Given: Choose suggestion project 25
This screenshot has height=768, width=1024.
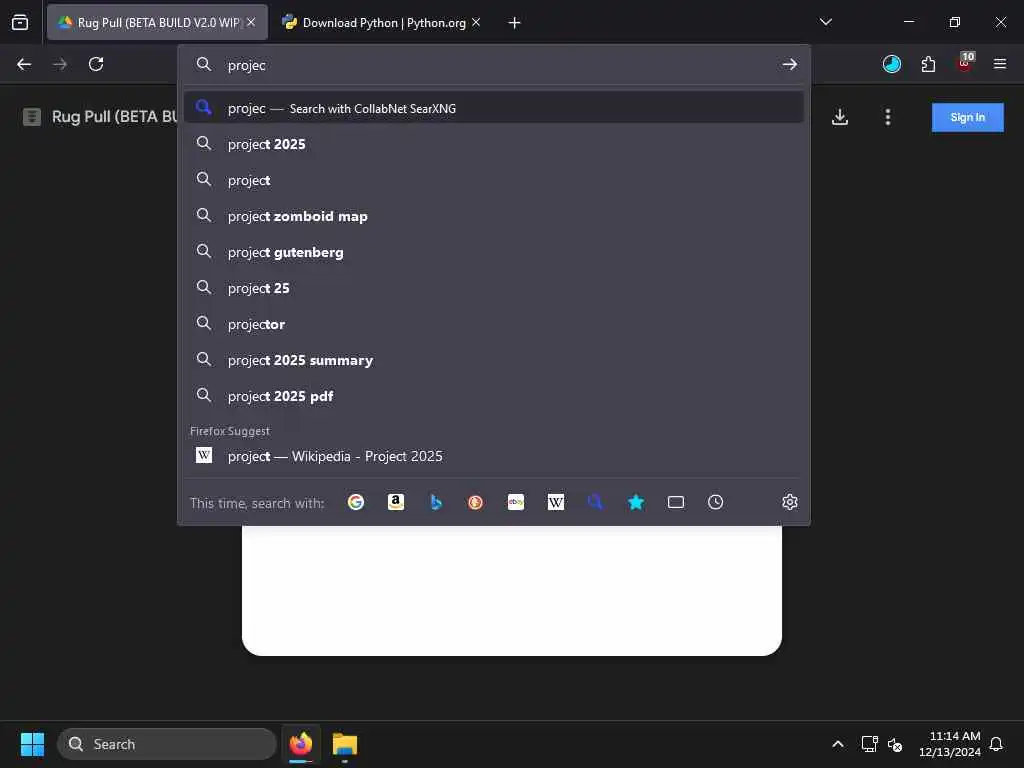Looking at the screenshot, I should (494, 288).
